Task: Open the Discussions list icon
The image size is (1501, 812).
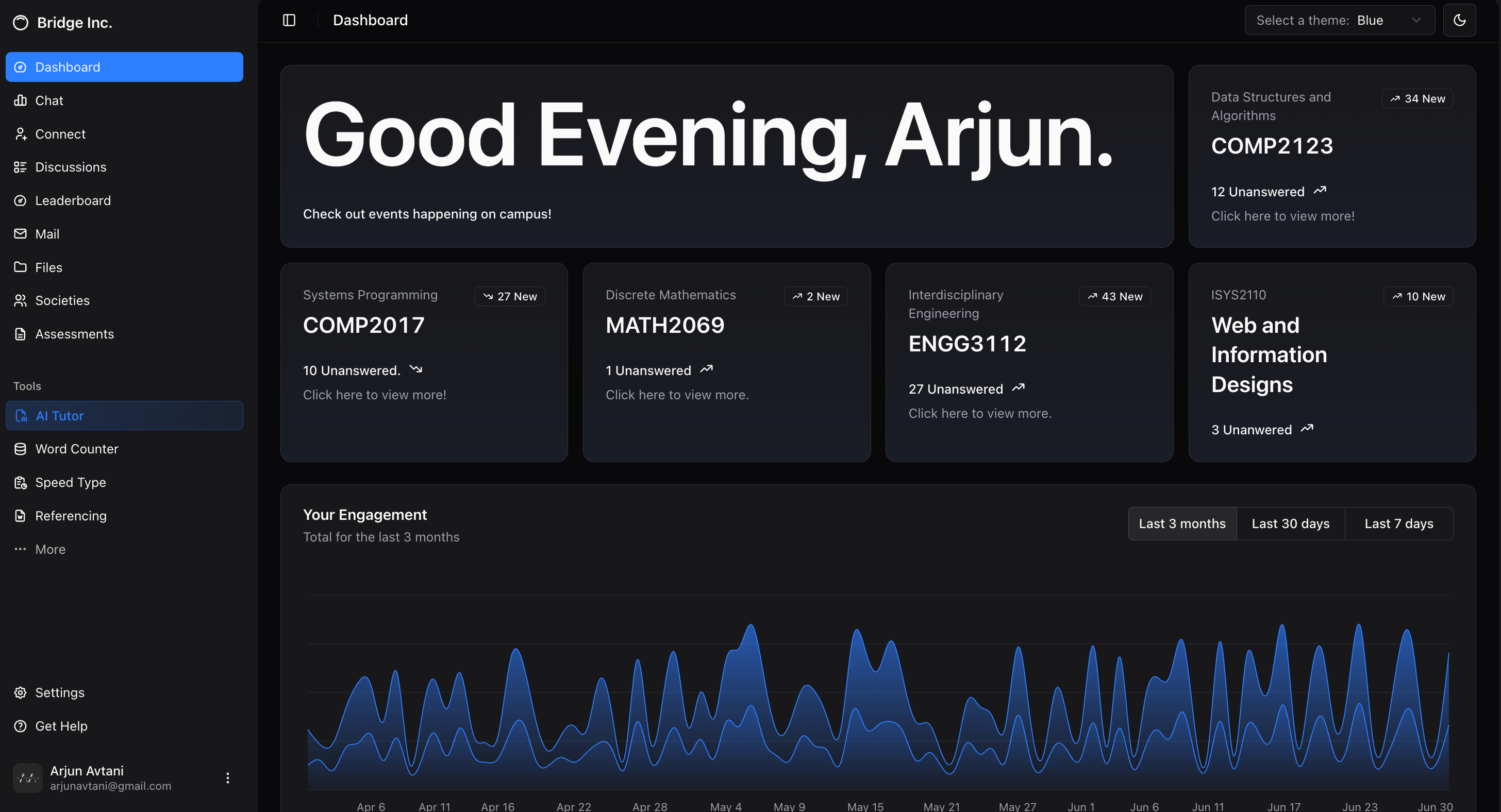Action: (x=21, y=167)
